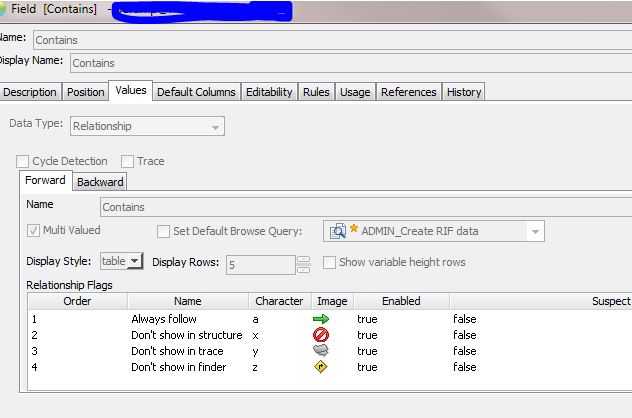Click the orange star icon in query selector
The width and height of the screenshot is (632, 418).
tap(354, 229)
